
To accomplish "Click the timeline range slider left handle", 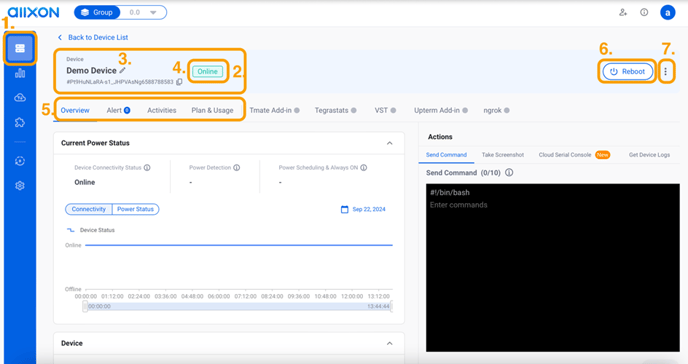I will [x=85, y=306].
